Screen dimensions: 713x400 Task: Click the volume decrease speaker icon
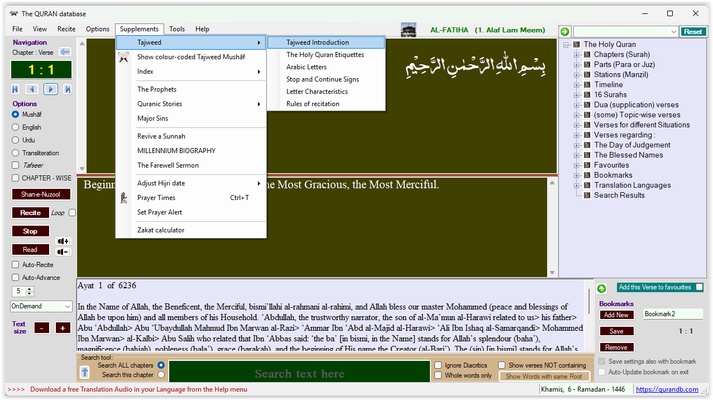coord(63,252)
